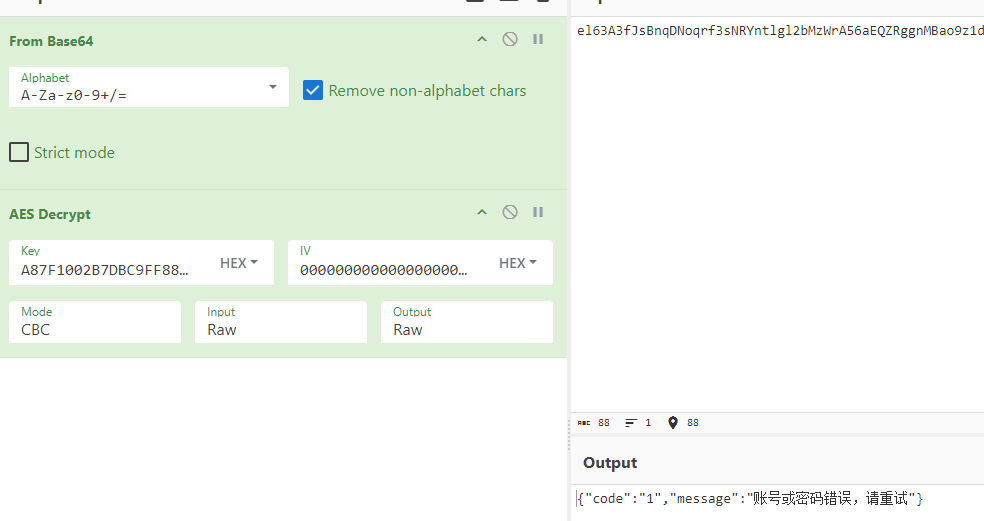This screenshot has width=984, height=521.
Task: Open the IV format HEX dropdown
Action: pos(518,263)
